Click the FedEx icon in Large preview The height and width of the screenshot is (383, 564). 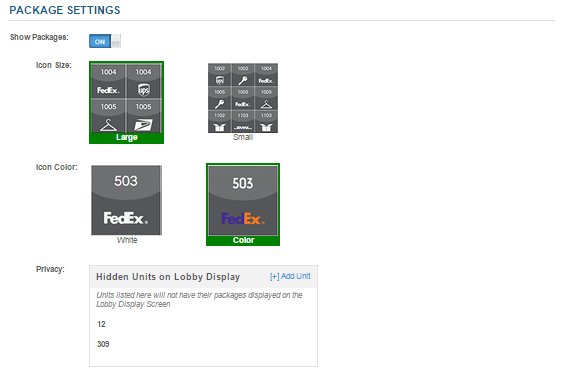coord(108,90)
